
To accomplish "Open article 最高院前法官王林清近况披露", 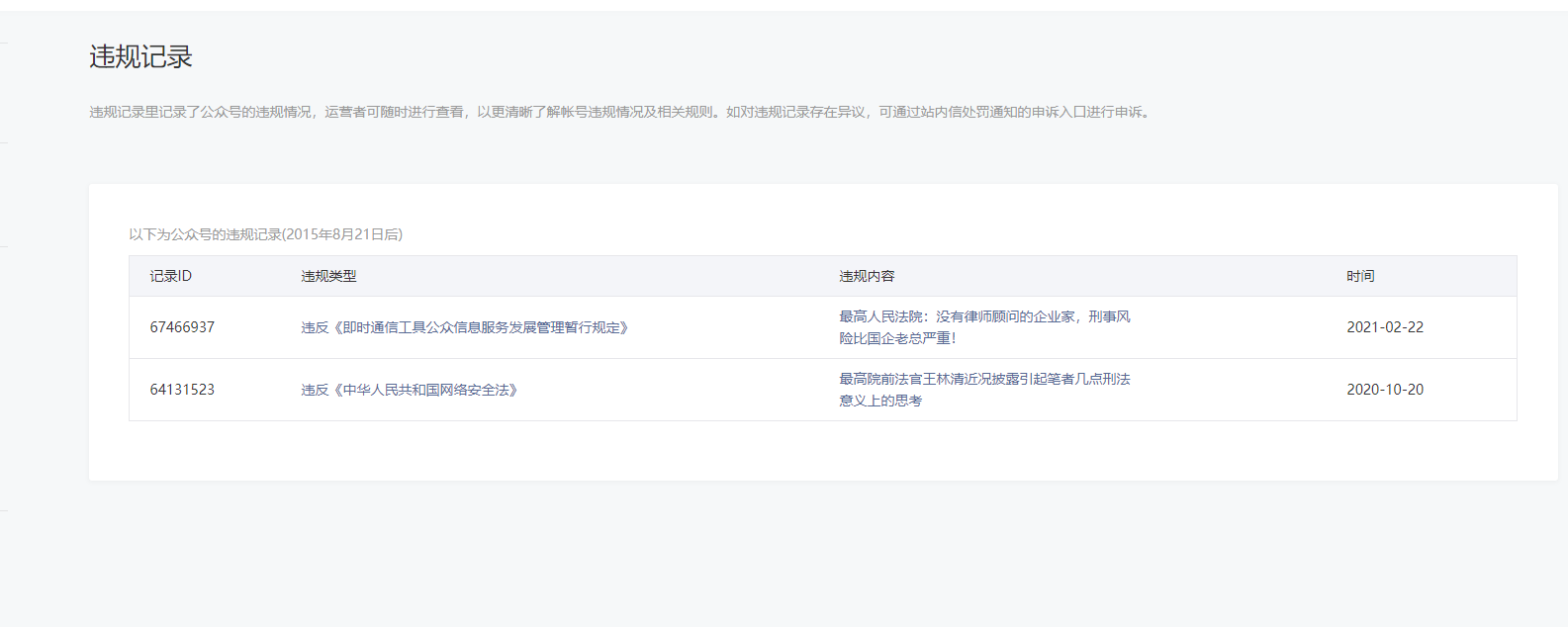I will [x=983, y=379].
